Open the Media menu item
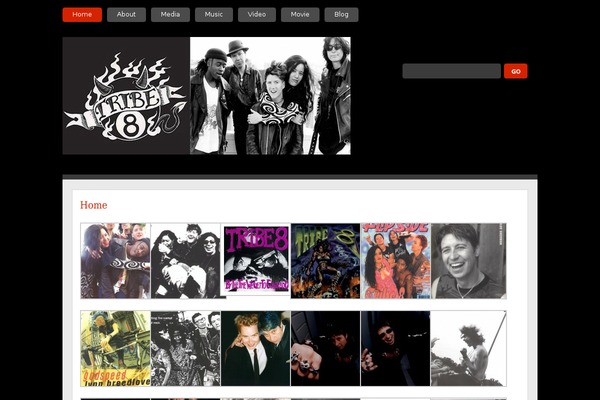This screenshot has height=400, width=600. [170, 15]
